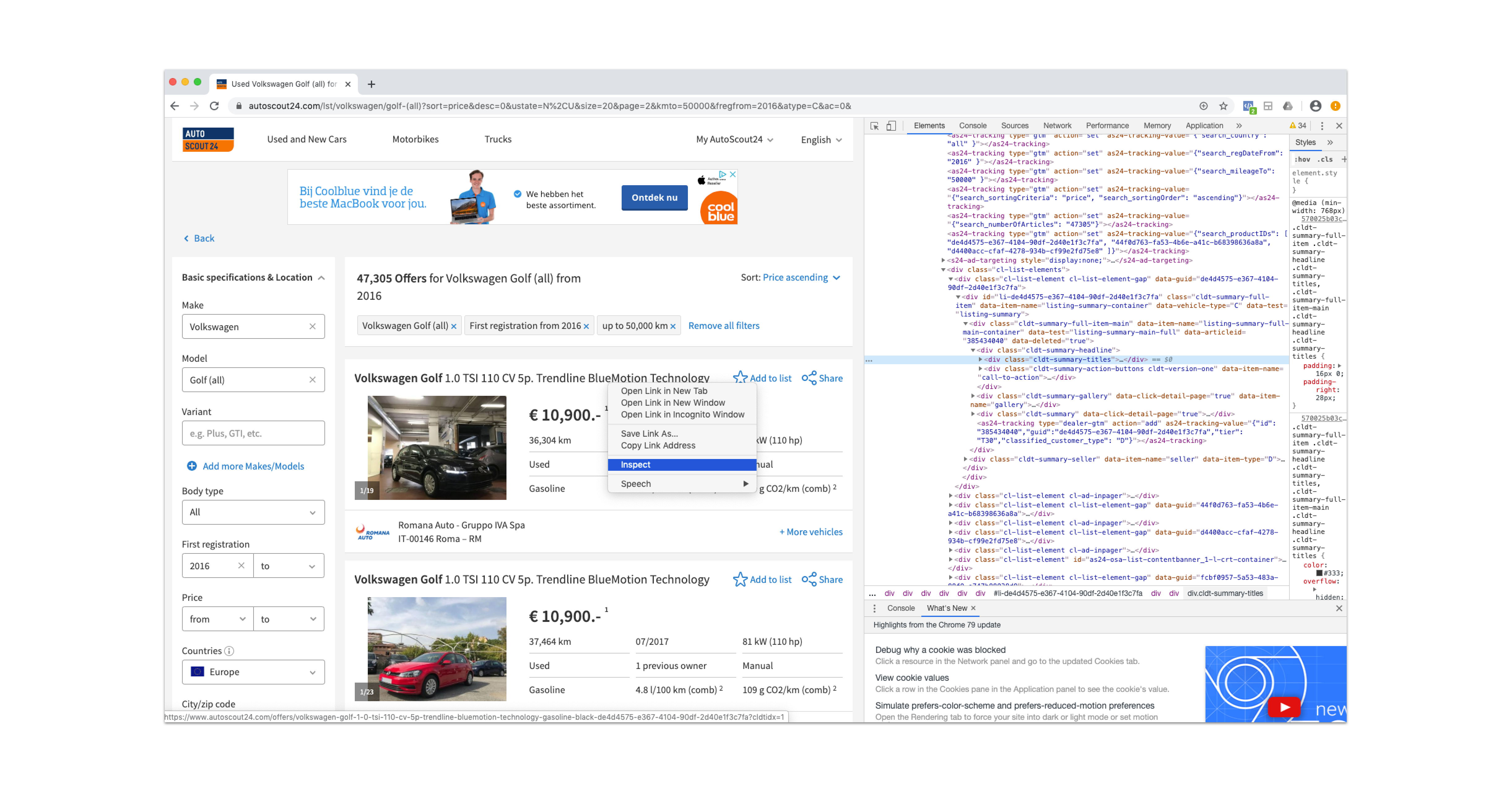Bookmark this page with star icon
Image resolution: width=1512 pixels, height=791 pixels.
[1223, 106]
